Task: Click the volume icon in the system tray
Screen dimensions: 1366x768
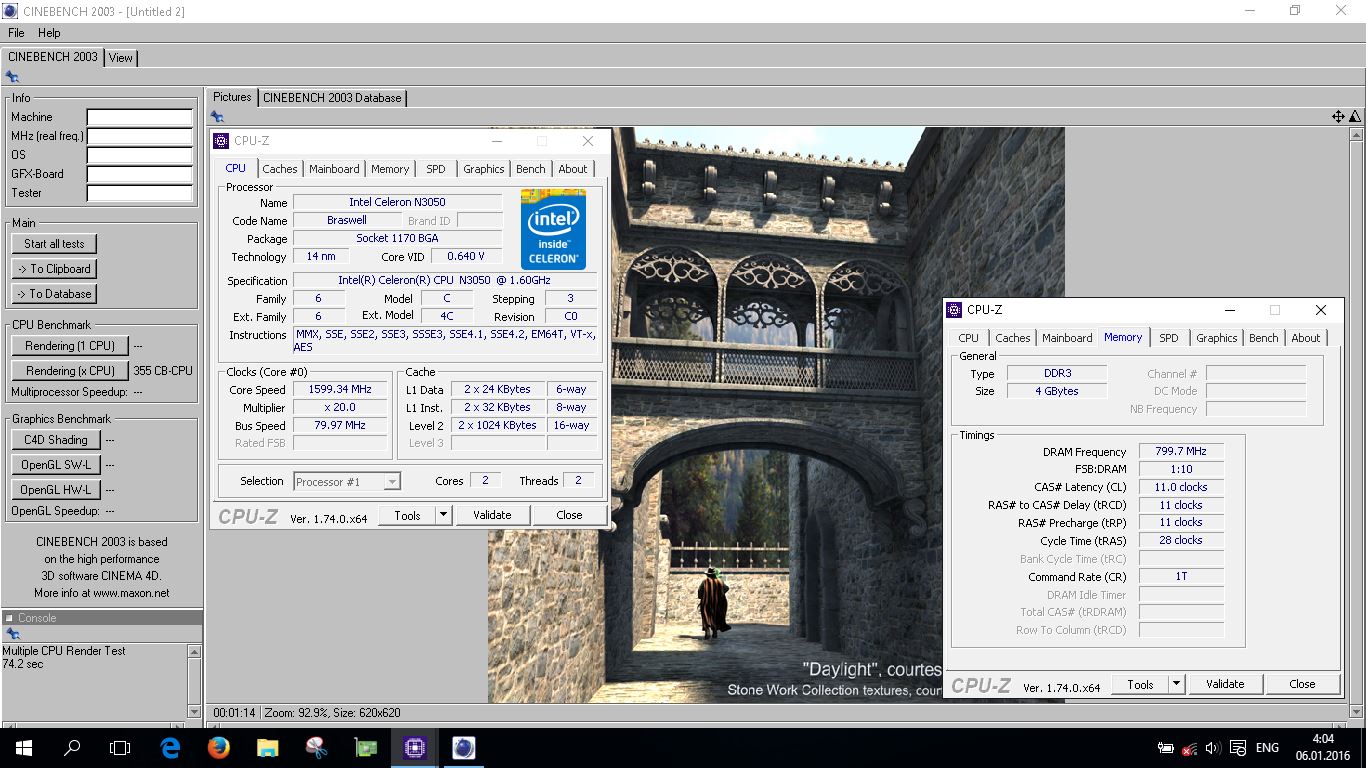Action: pos(1212,748)
